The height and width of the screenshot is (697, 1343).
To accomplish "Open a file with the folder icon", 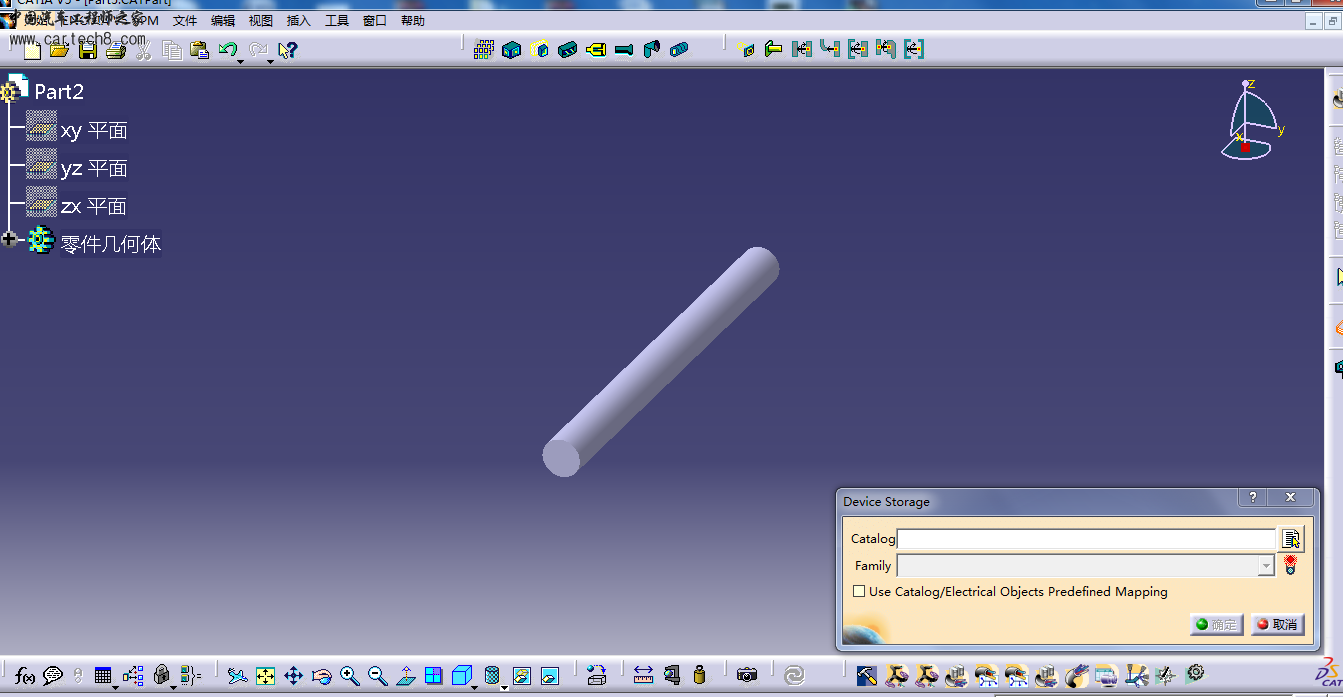I will click(x=59, y=50).
